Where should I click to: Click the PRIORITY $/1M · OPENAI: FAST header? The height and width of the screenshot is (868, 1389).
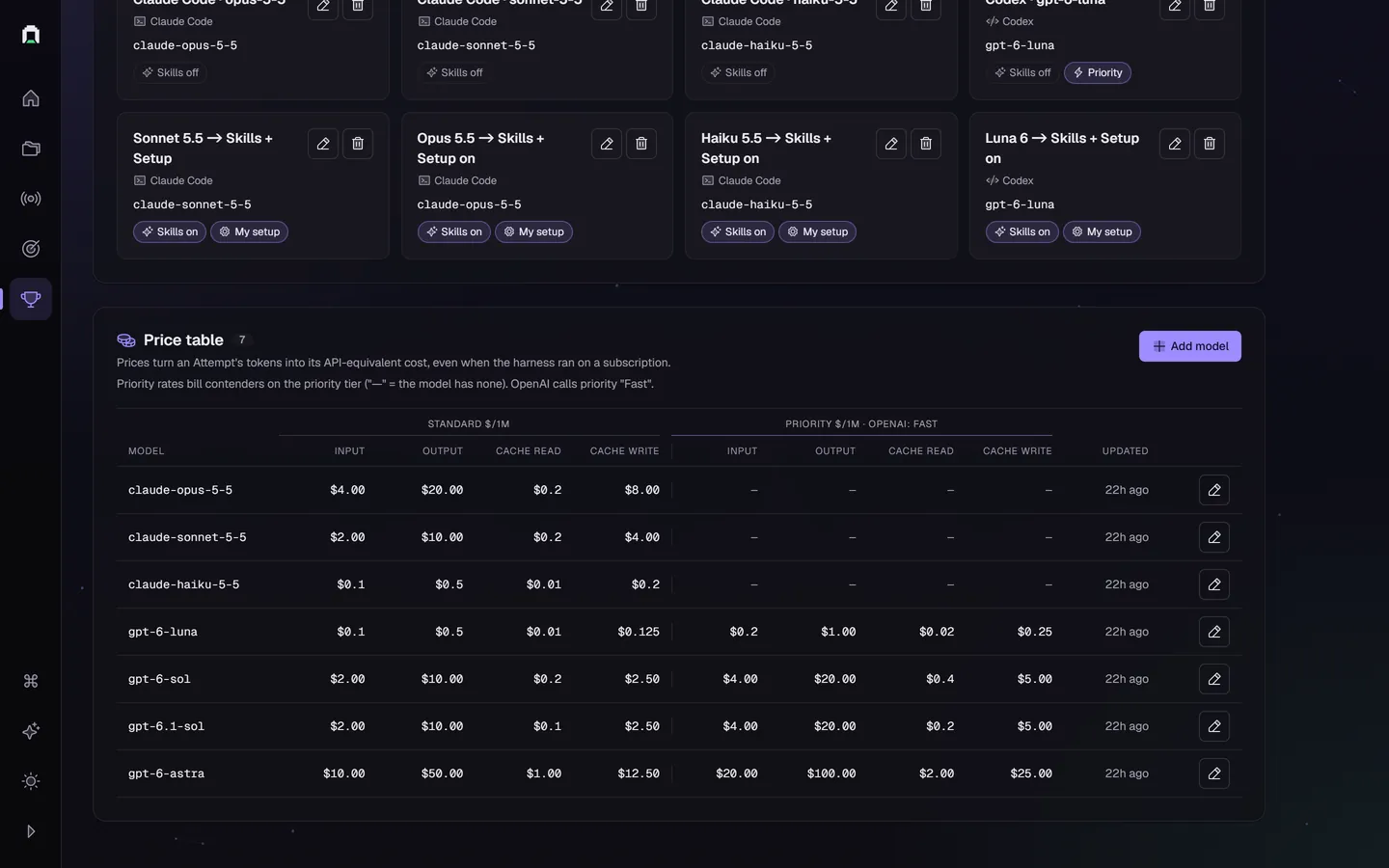tap(861, 424)
